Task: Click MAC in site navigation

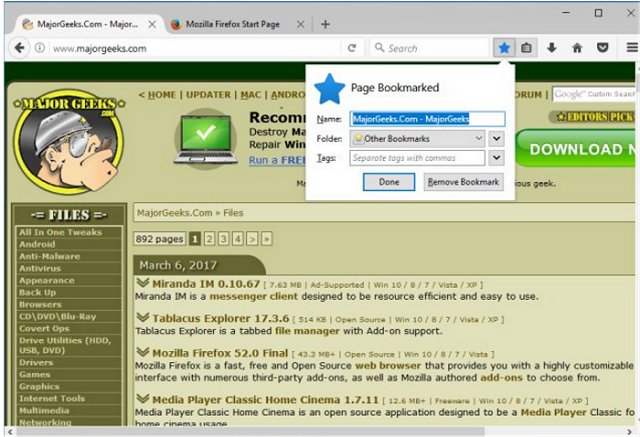Action: pos(251,95)
